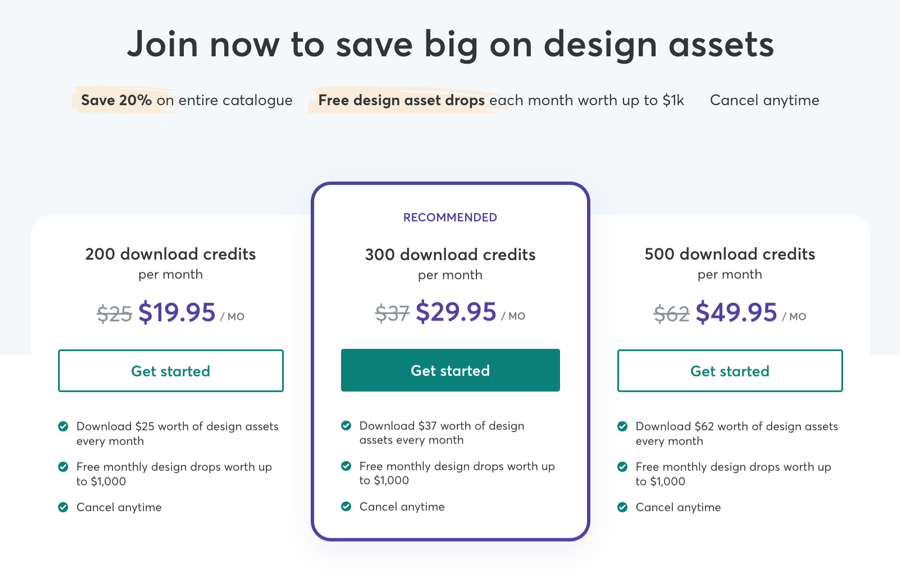Click Get started for 300 credits plan

pyautogui.click(x=450, y=370)
